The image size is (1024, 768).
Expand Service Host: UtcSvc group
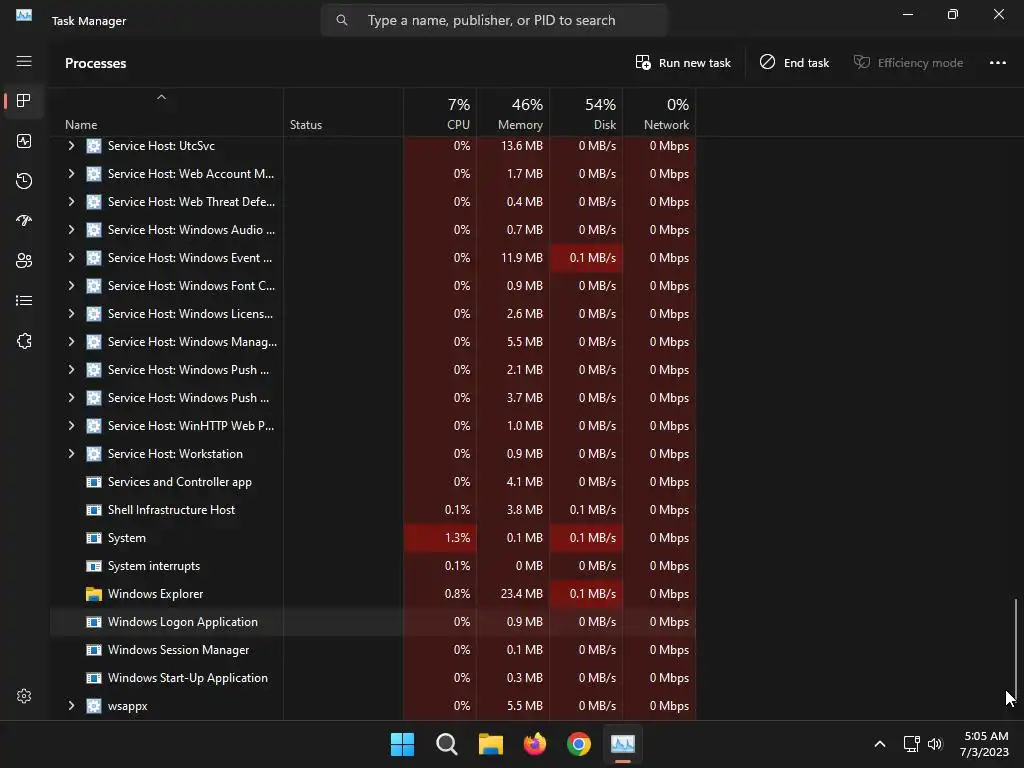click(x=71, y=146)
